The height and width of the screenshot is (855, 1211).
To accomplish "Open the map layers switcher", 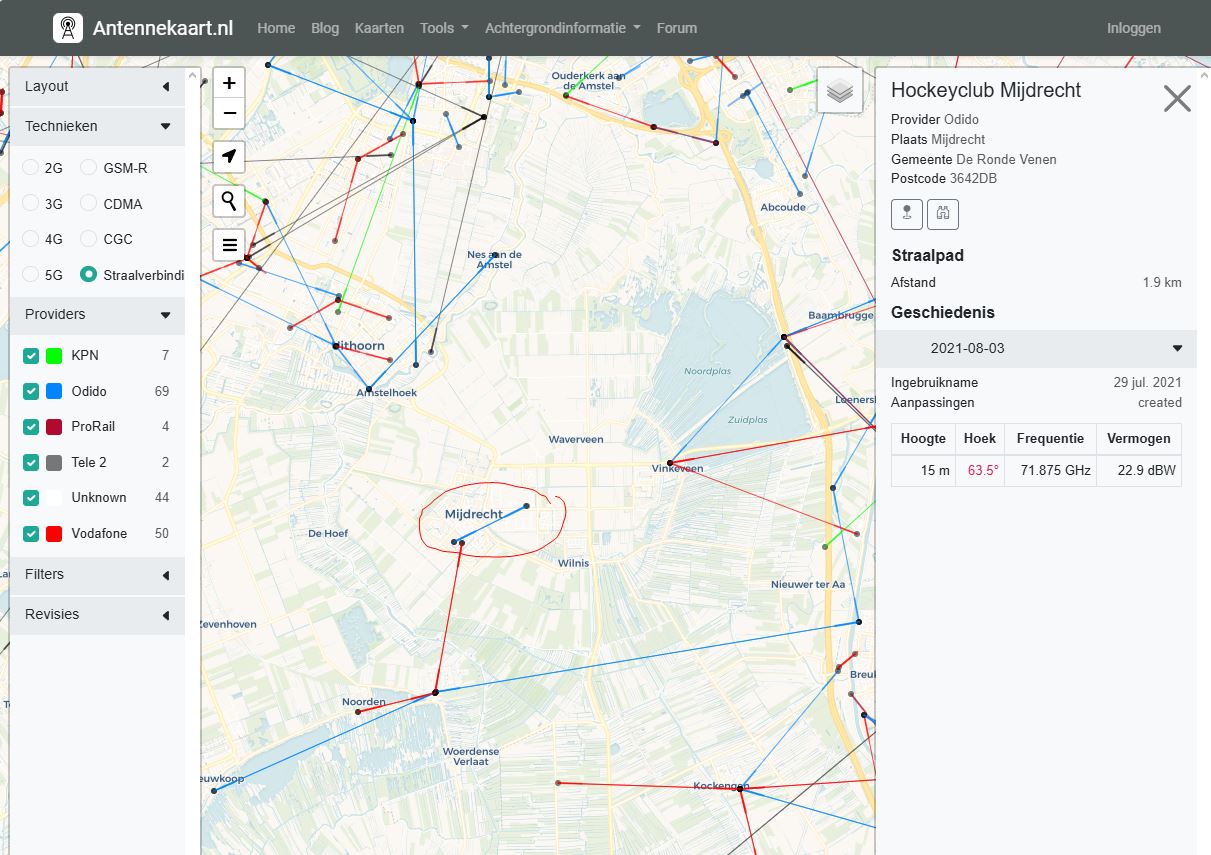I will [x=840, y=91].
